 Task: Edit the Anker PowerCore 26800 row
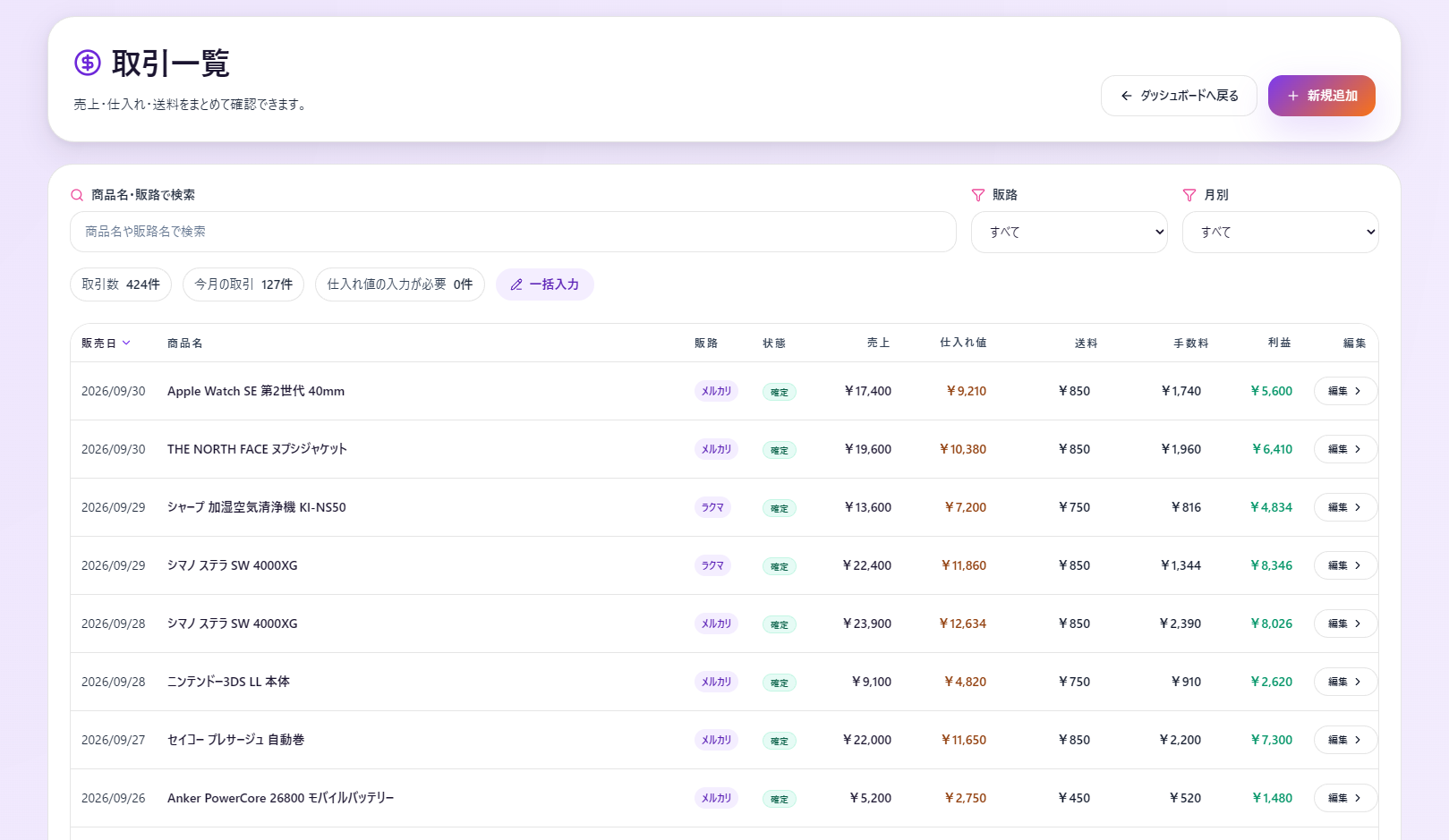[x=1345, y=798]
